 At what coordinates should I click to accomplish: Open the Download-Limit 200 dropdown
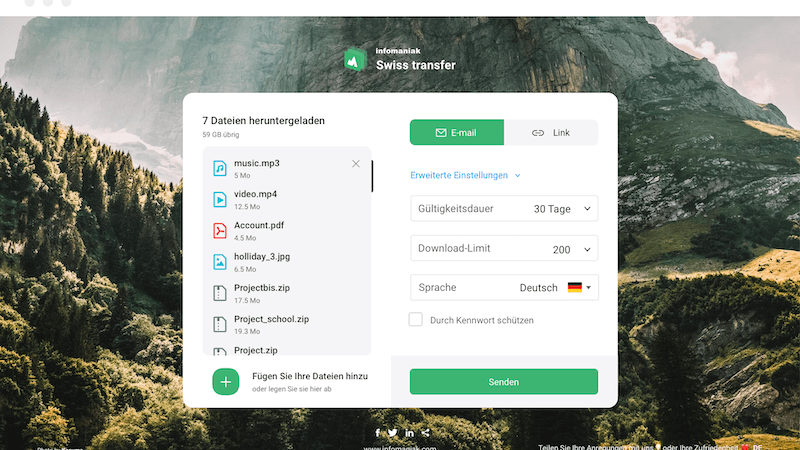point(504,248)
